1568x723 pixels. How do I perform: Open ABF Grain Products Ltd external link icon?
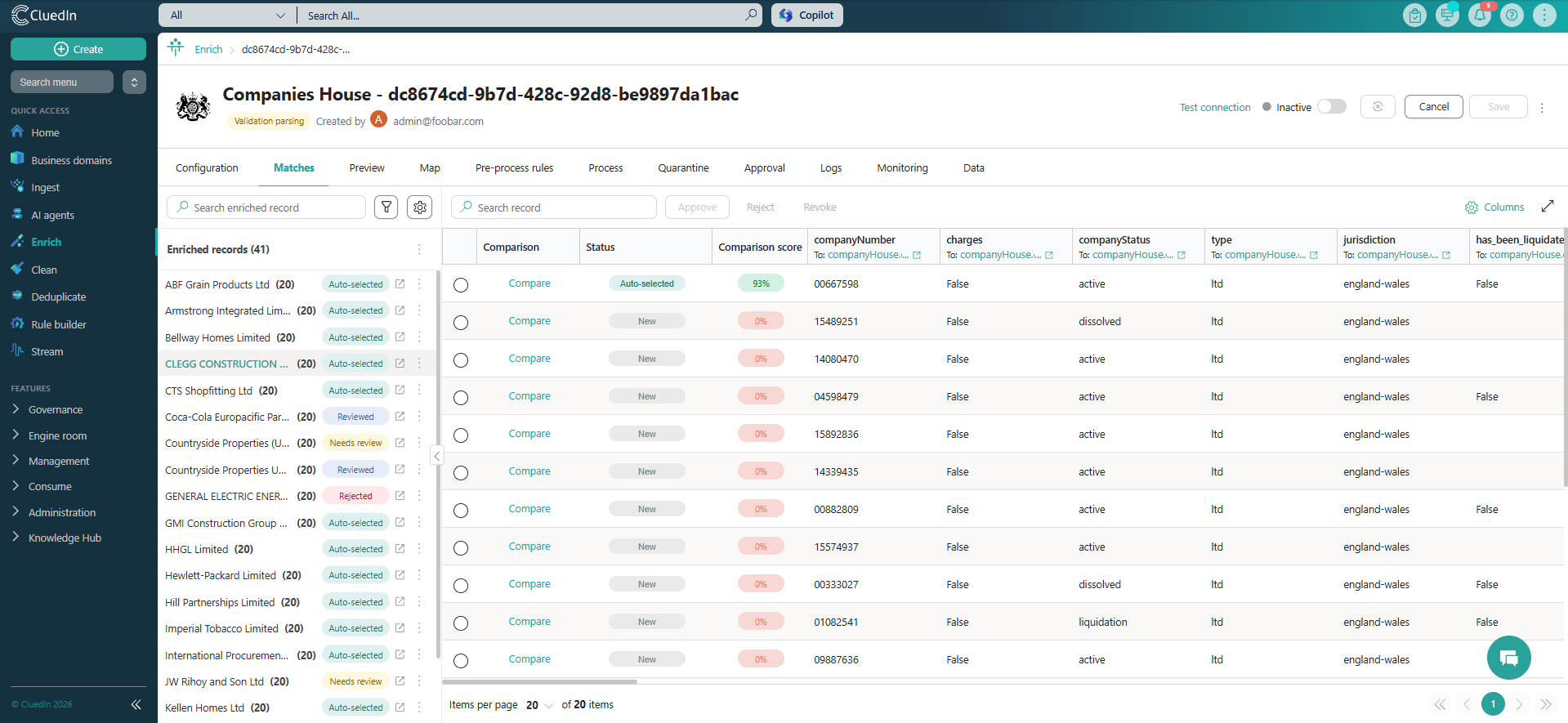400,284
